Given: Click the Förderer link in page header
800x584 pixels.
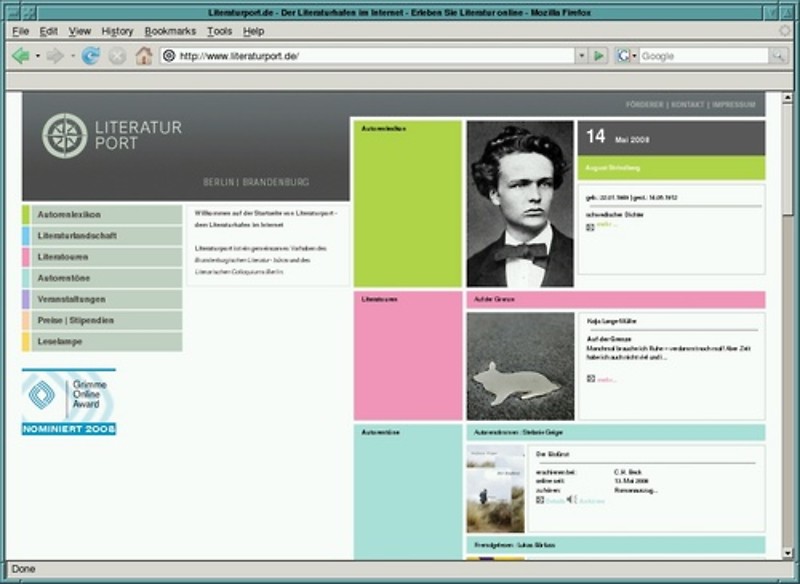Looking at the screenshot, I should 644,105.
